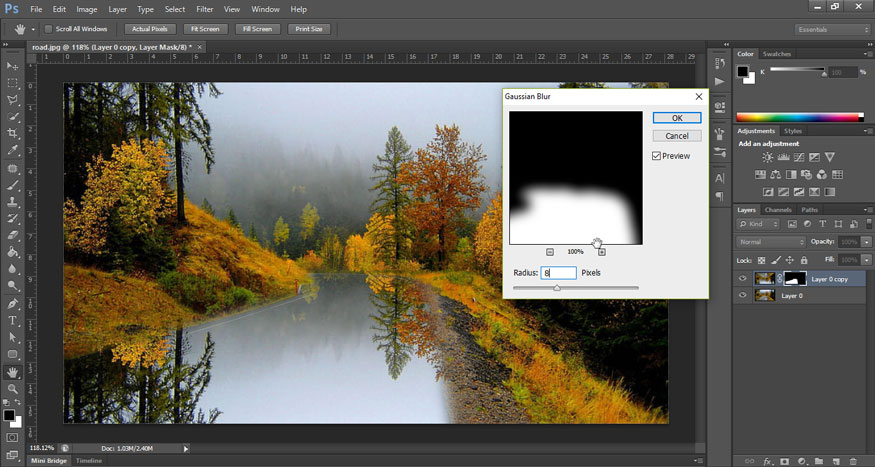Select the Zoom tool in toolbar
This screenshot has height=467, width=875.
tap(13, 388)
